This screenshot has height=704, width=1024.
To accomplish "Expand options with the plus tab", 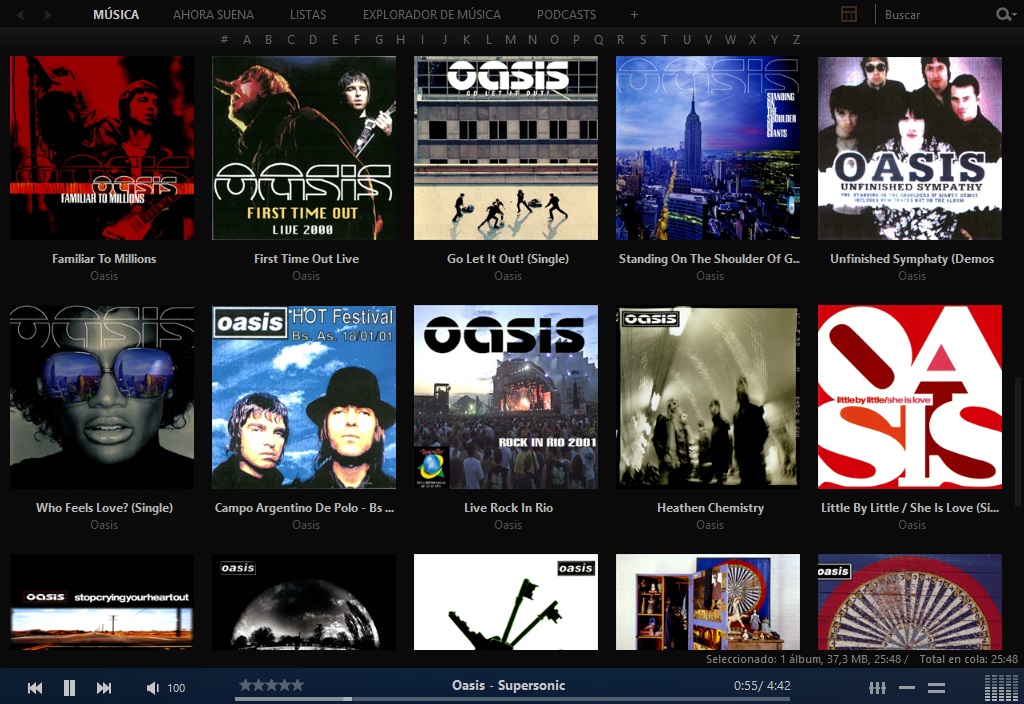I will point(634,15).
